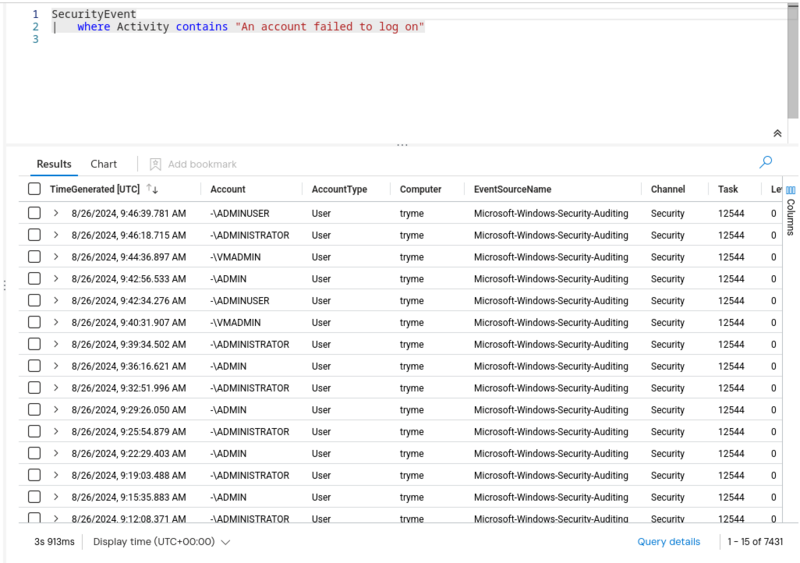
Task: Click 'tryme' in the 9:36:16.621 row
Action: tap(411, 366)
